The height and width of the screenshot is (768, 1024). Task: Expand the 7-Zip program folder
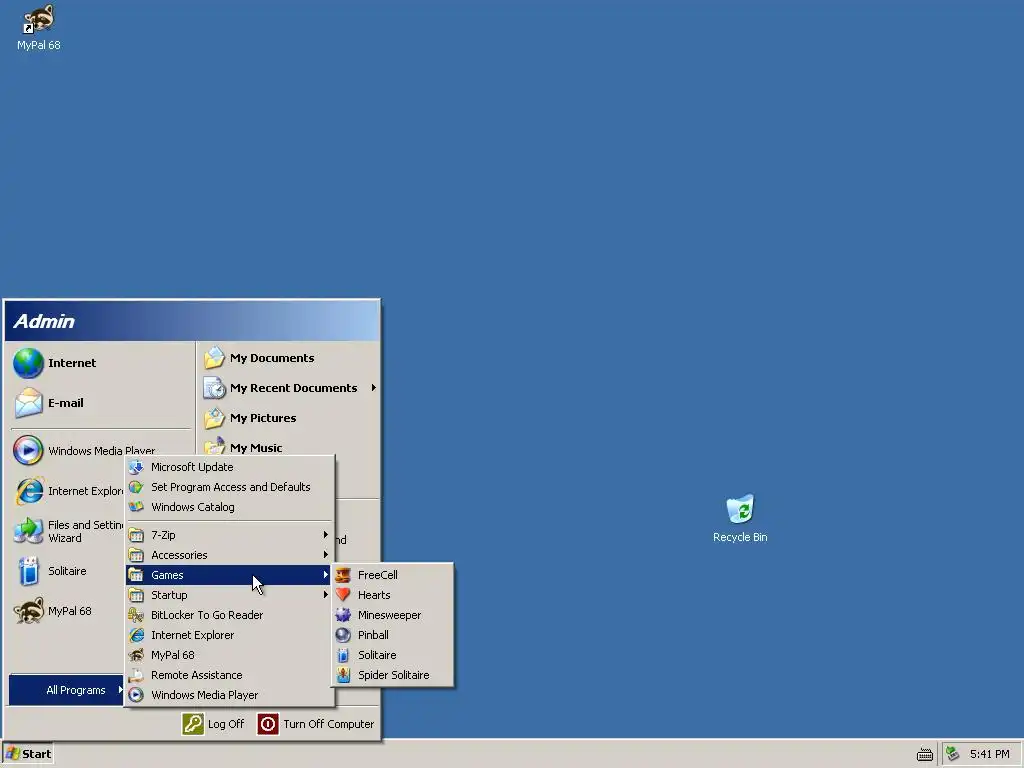[229, 535]
